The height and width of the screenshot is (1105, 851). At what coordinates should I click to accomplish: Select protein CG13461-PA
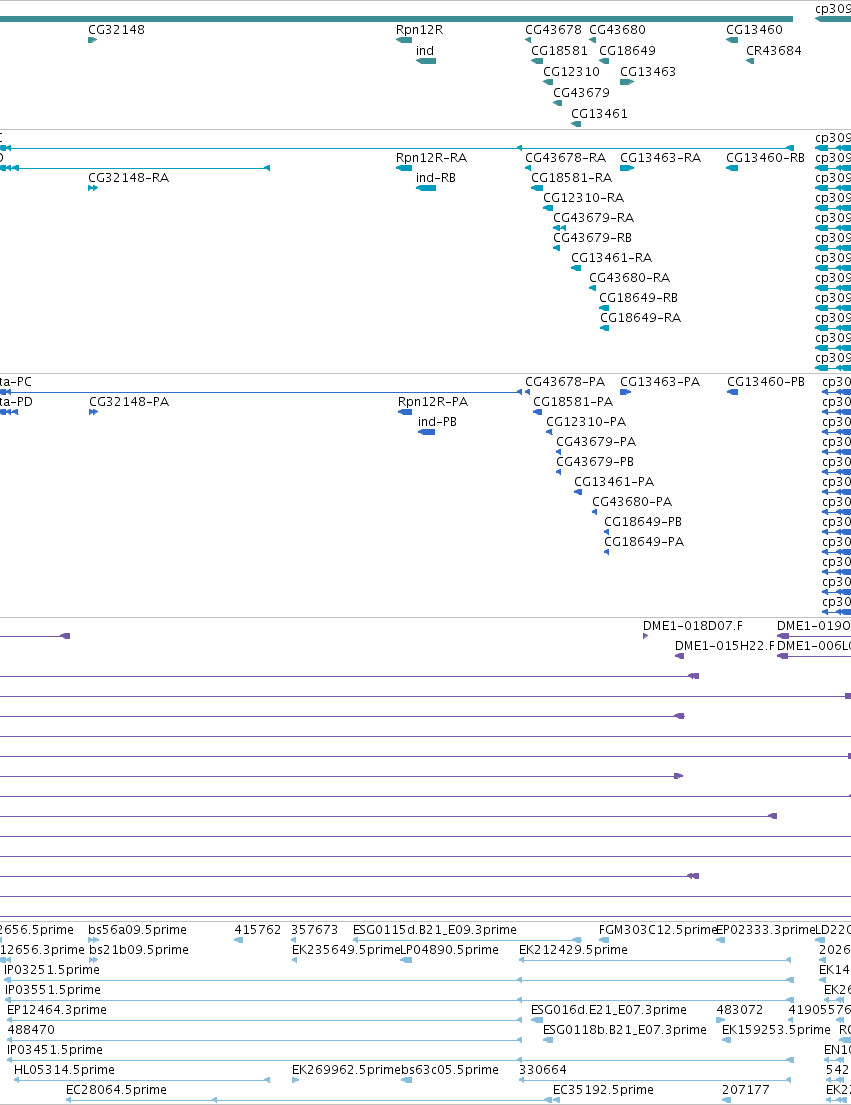pos(614,482)
